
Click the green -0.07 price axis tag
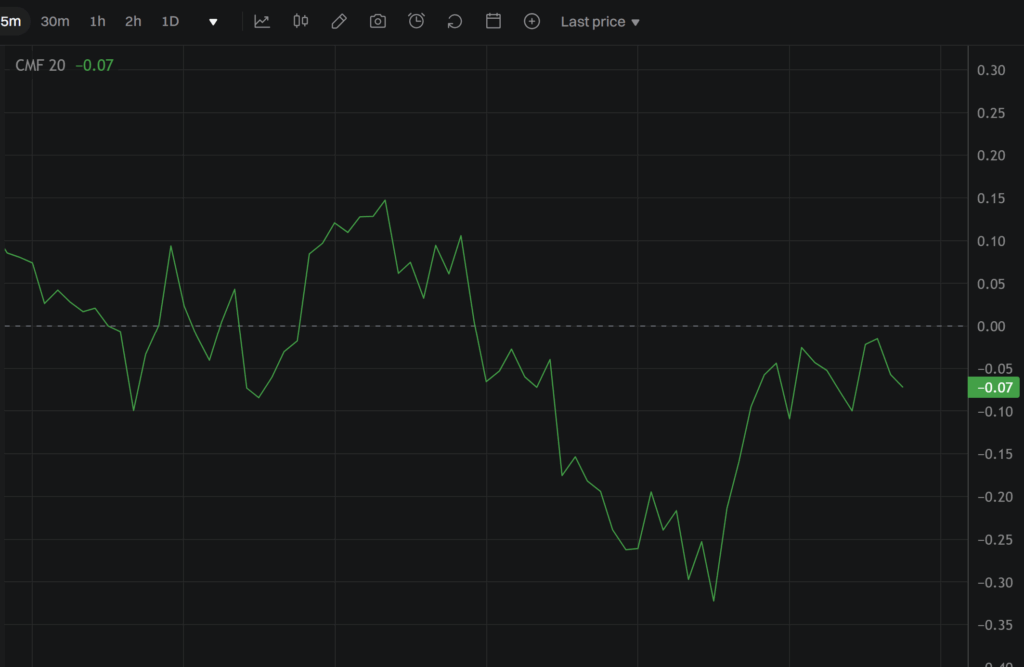tap(994, 388)
